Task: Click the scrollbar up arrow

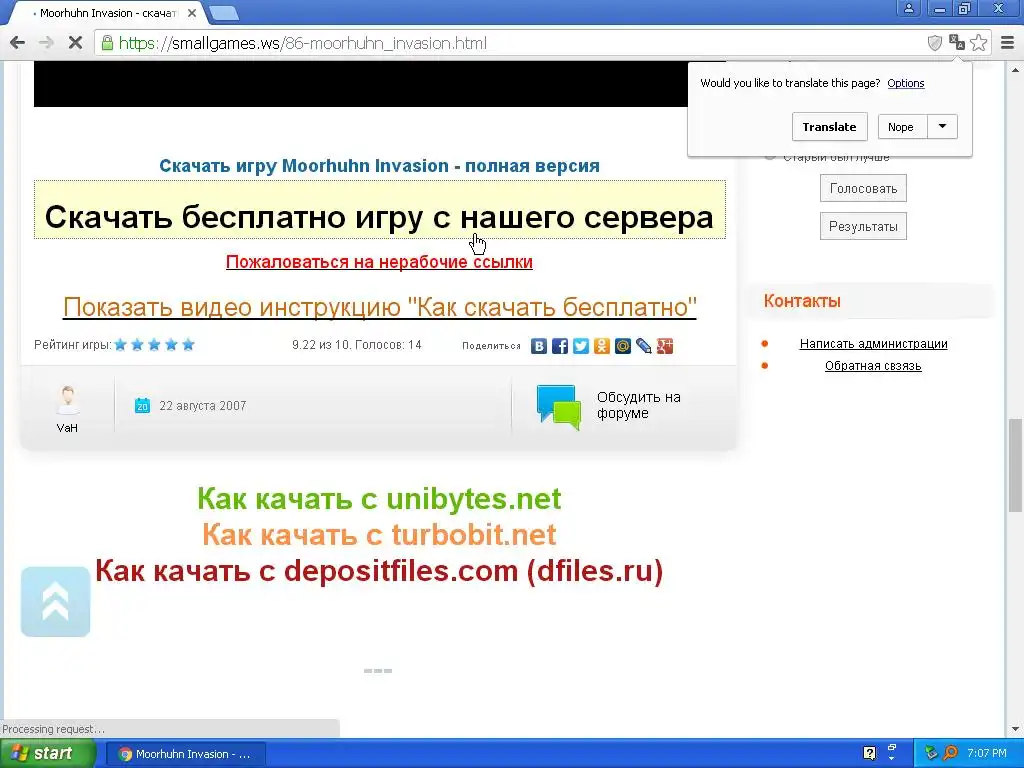Action: click(1016, 69)
